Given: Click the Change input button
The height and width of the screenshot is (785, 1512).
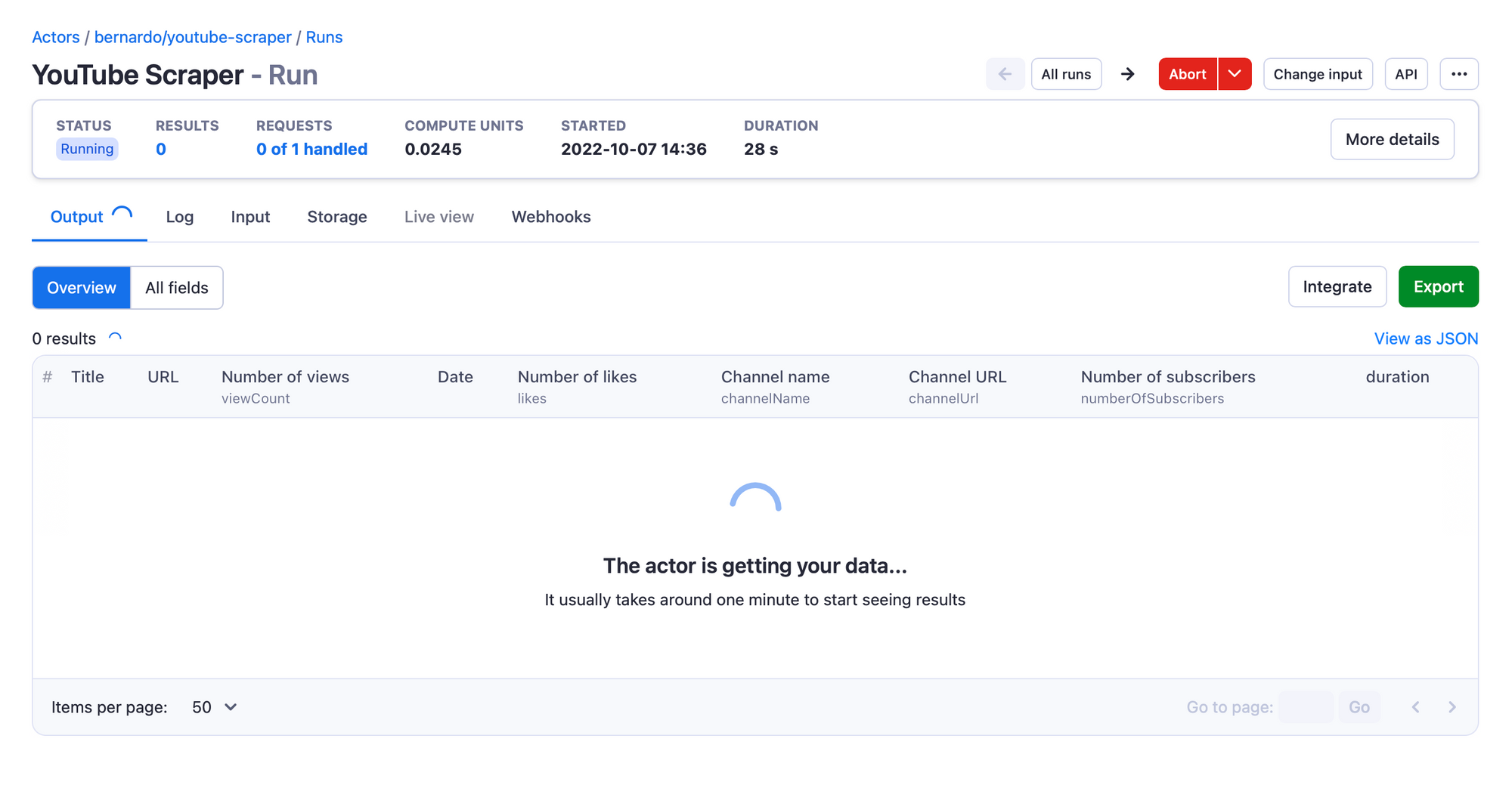Looking at the screenshot, I should 1318,74.
